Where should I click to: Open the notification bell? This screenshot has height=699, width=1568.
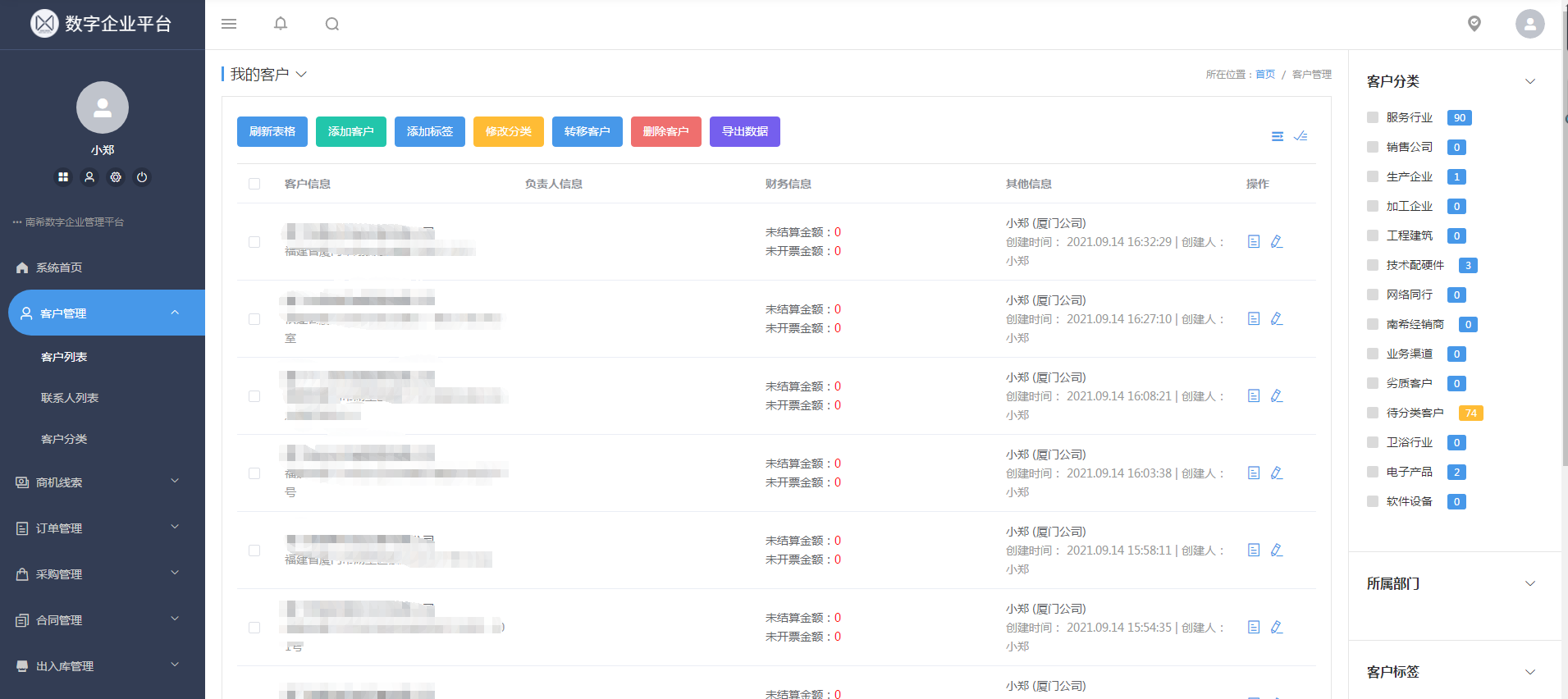tap(281, 24)
